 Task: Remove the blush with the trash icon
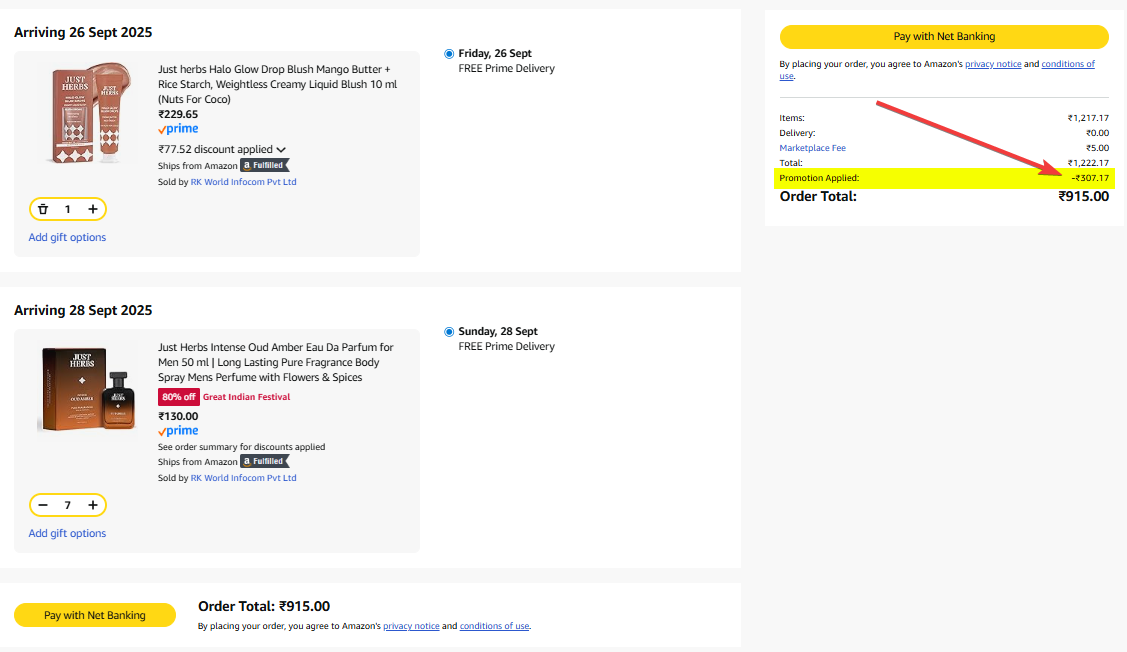[43, 209]
